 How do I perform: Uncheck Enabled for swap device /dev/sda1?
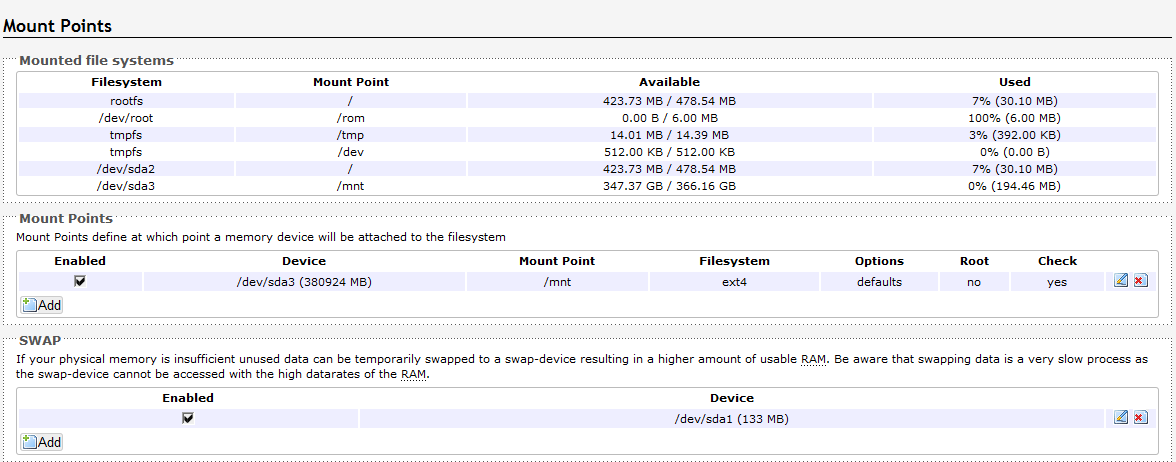(x=187, y=418)
